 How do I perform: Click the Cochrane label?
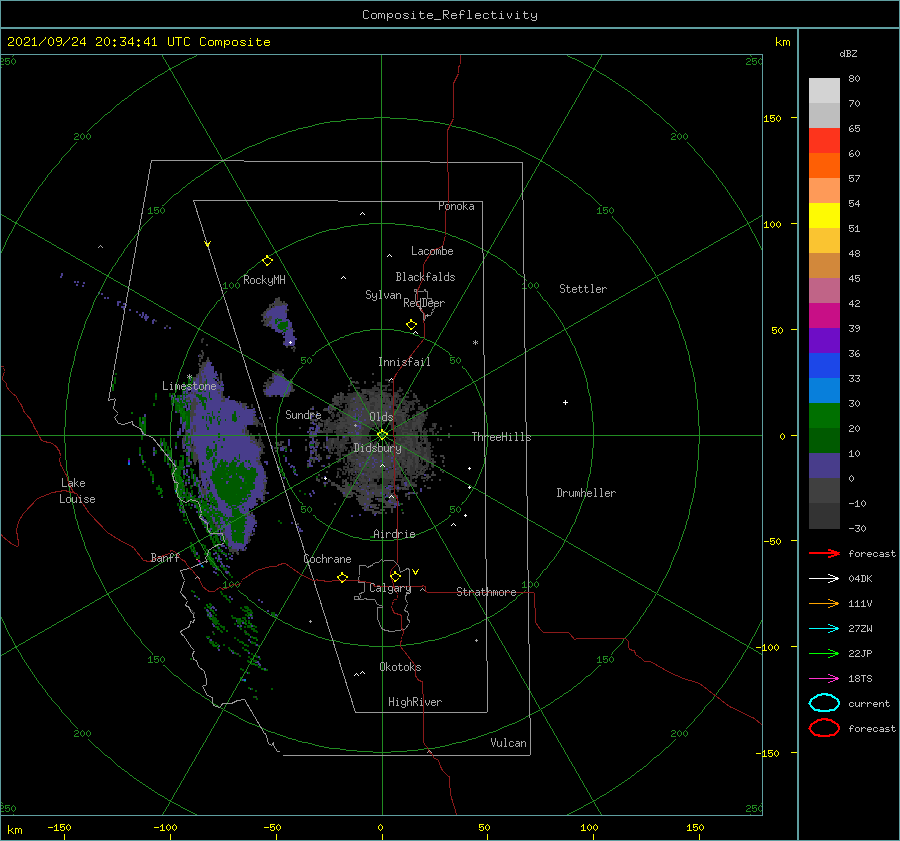pos(327,559)
